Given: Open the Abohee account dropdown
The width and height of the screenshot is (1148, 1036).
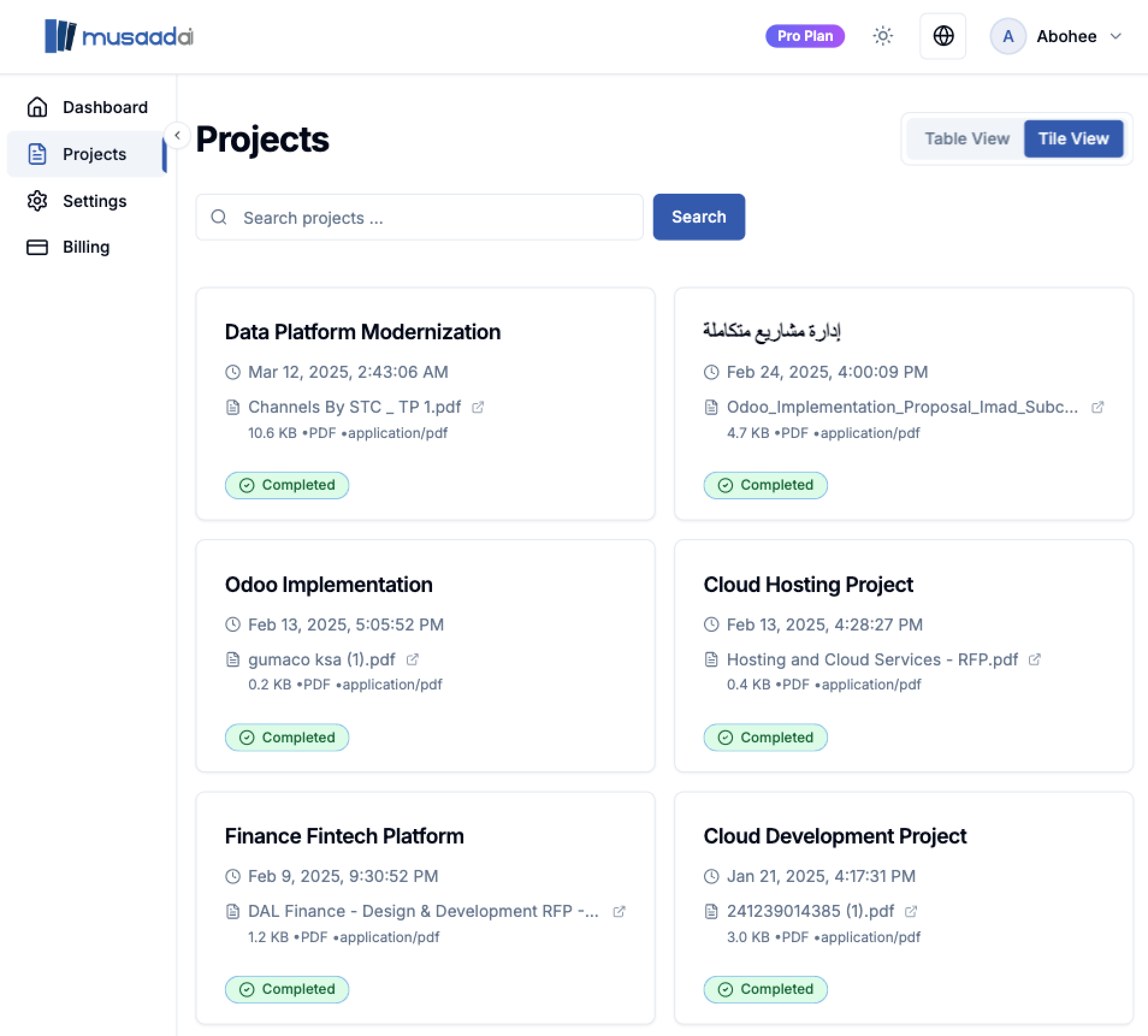Looking at the screenshot, I should click(x=1056, y=36).
